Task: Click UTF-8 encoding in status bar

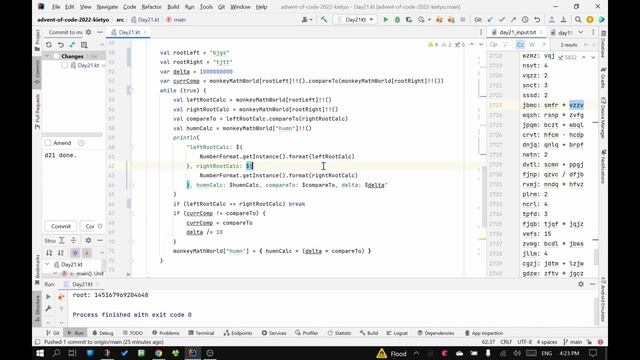Action: point(524,342)
